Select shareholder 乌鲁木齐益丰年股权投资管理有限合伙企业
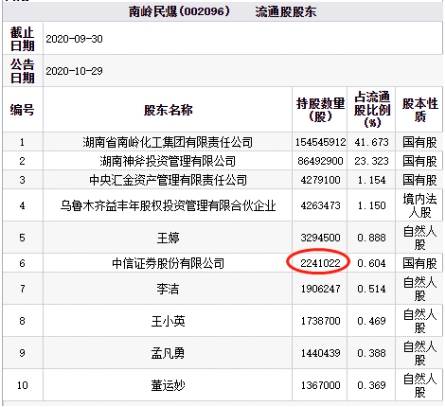Image resolution: width=445 pixels, height=407 pixels. tap(168, 206)
